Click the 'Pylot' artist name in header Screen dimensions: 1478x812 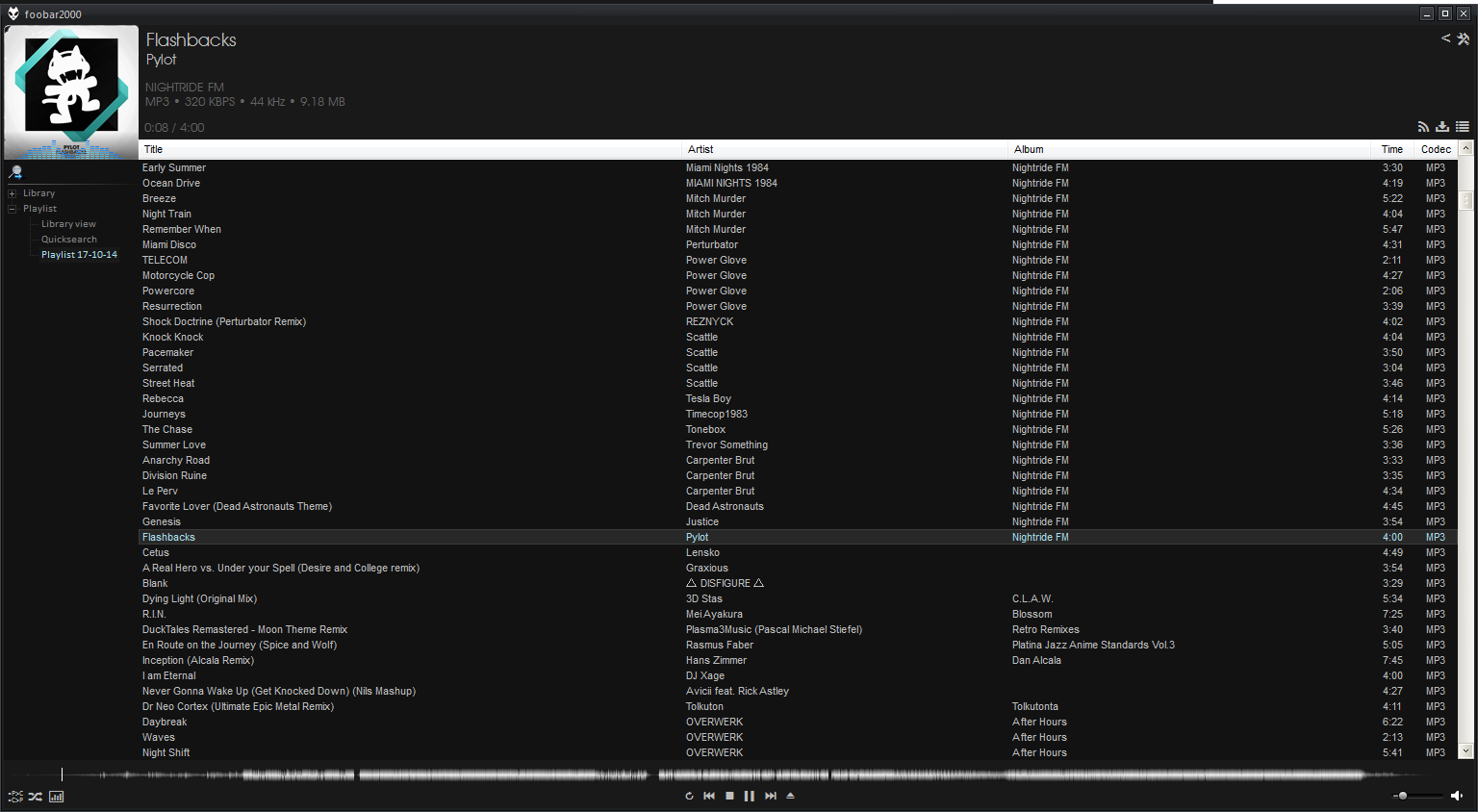pos(161,60)
